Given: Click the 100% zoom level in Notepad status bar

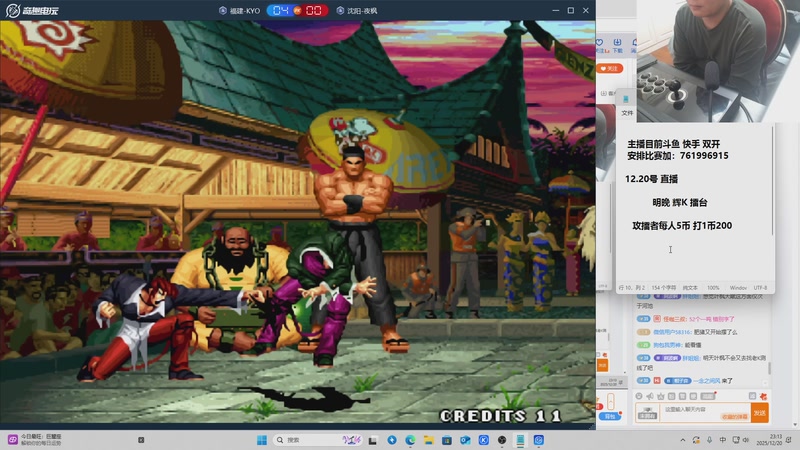Looking at the screenshot, I should pyautogui.click(x=713, y=288).
